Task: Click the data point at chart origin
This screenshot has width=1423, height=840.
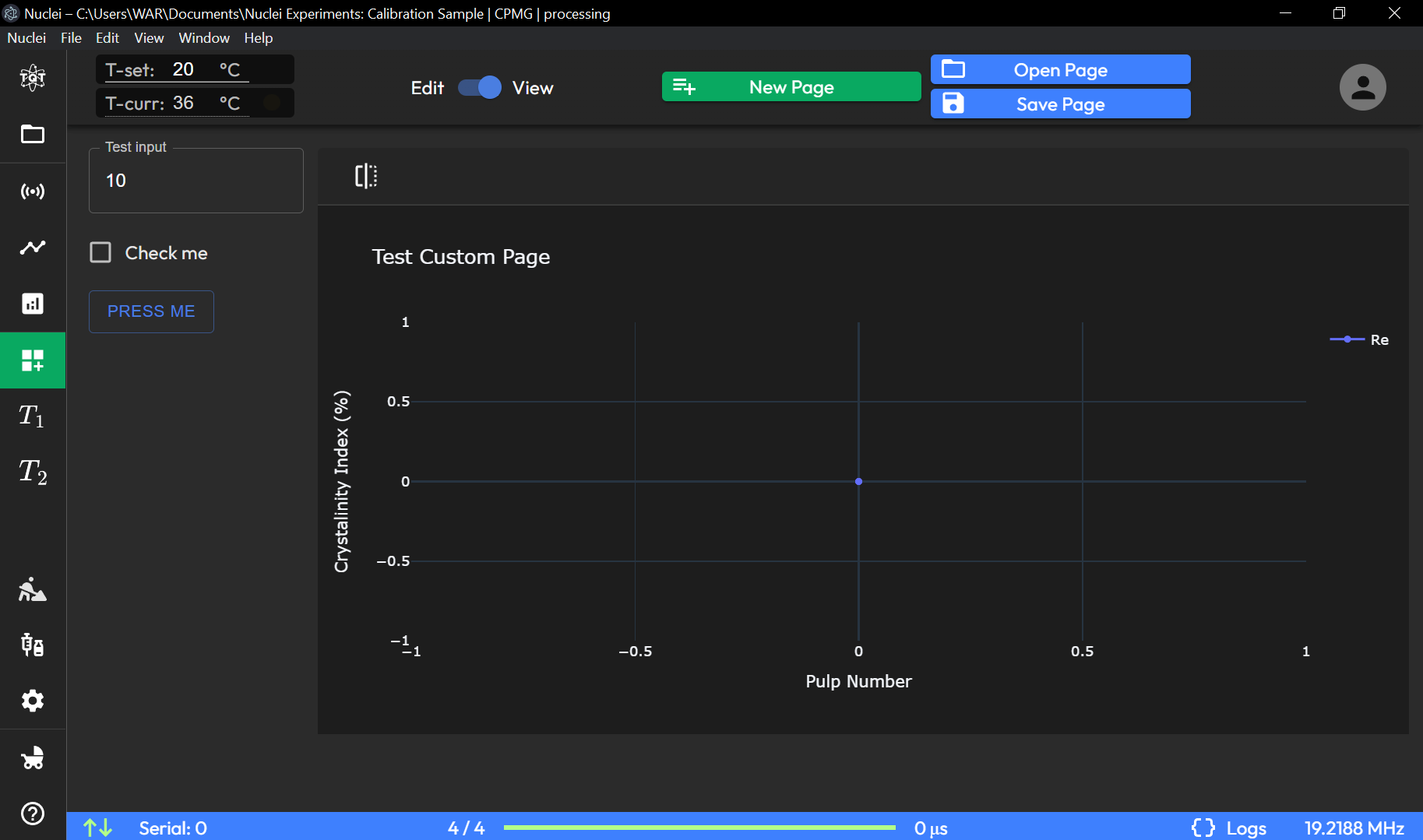Action: 858,481
